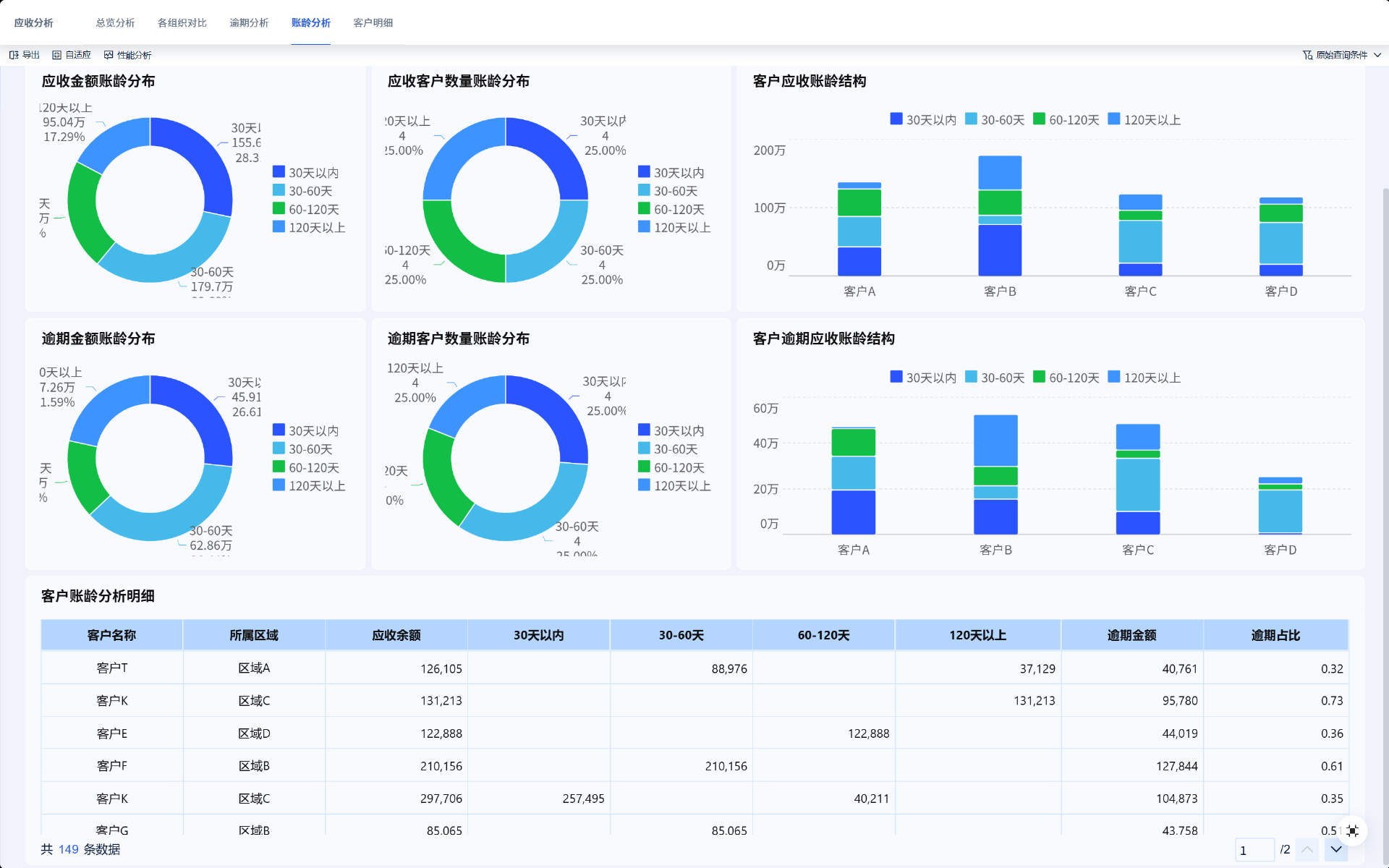
Task: Go to next table page arrow
Action: (1335, 849)
